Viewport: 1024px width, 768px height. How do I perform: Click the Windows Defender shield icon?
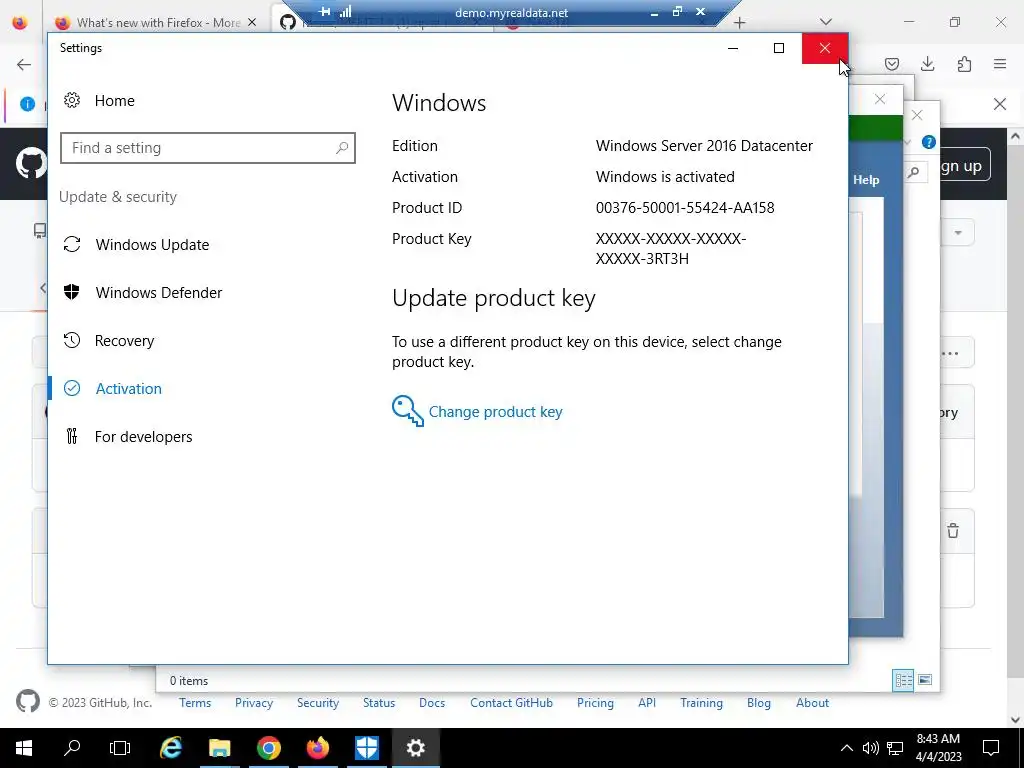[x=72, y=292]
